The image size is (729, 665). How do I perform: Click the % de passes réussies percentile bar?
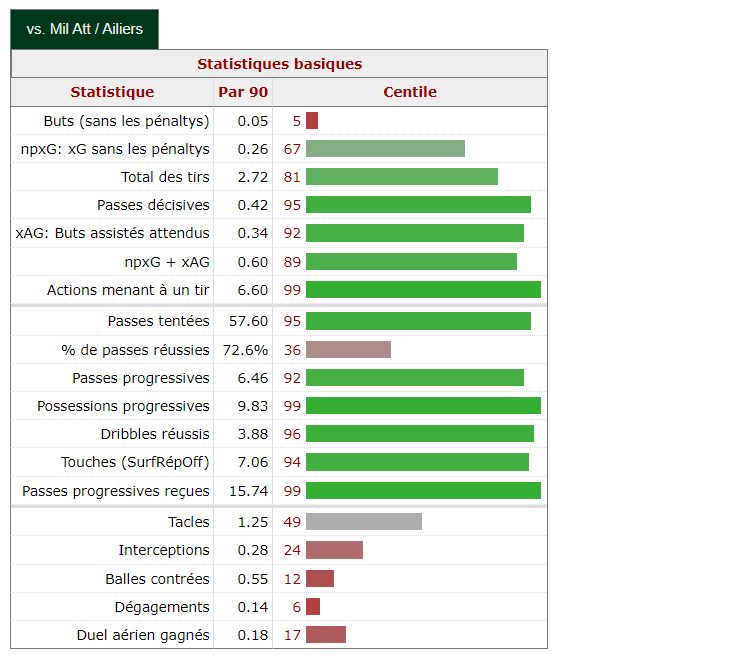pos(348,350)
